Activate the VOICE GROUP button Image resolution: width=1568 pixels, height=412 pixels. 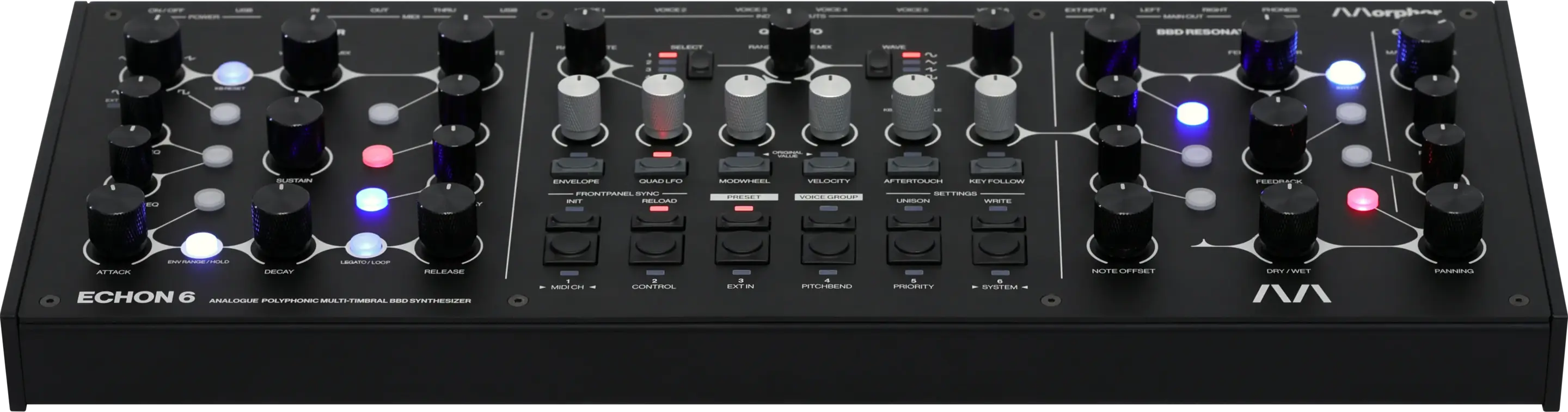click(828, 222)
